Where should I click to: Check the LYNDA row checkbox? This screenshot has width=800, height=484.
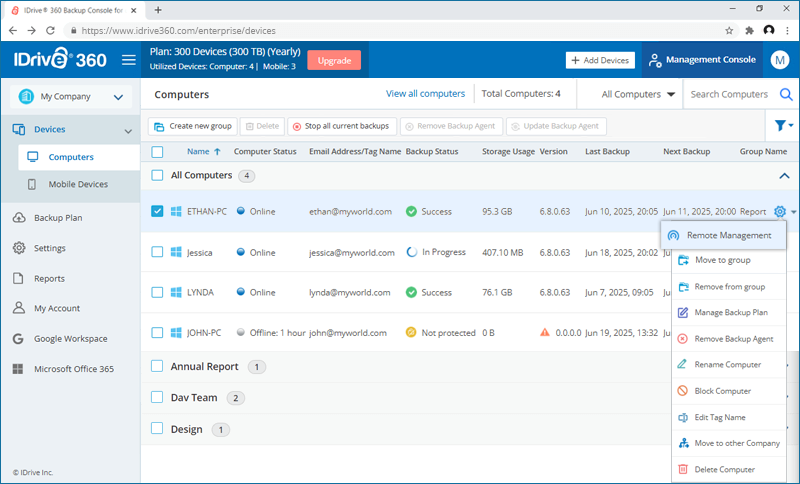[x=157, y=292]
